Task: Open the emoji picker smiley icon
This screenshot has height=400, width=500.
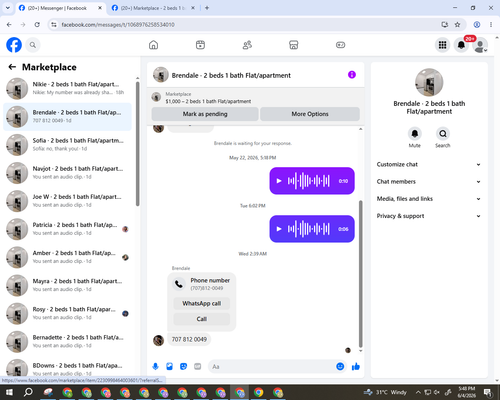Action: (x=340, y=367)
